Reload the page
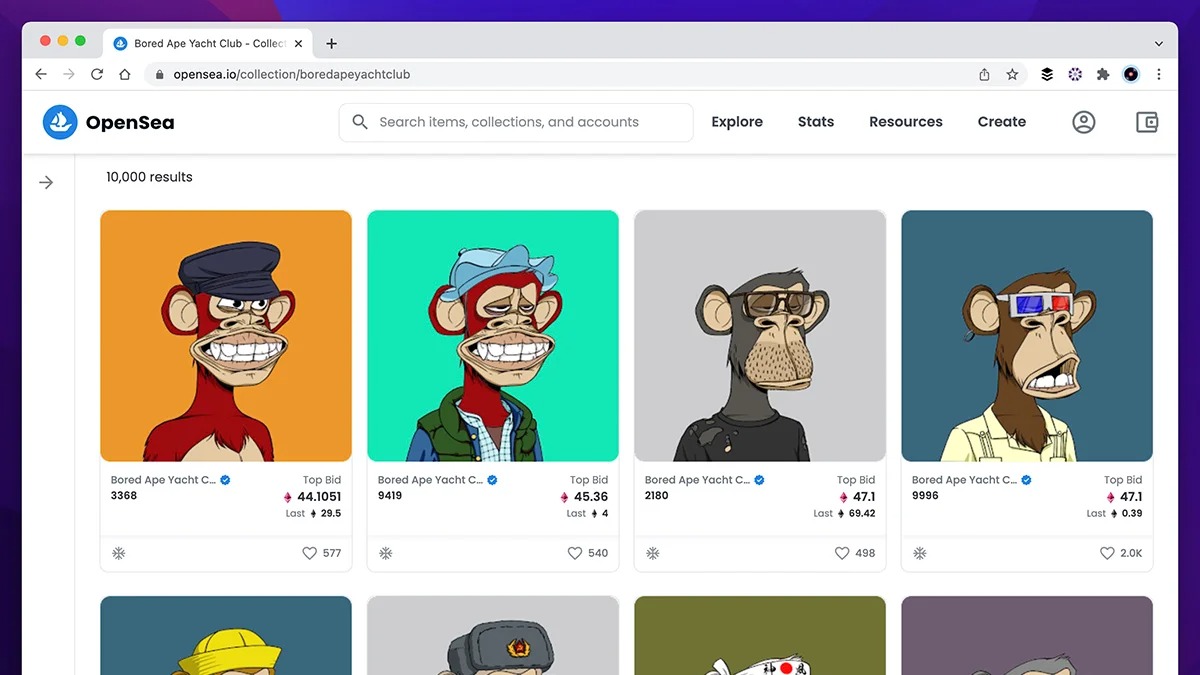Screen dimensions: 1200x675 pyautogui.click(x=97, y=74)
